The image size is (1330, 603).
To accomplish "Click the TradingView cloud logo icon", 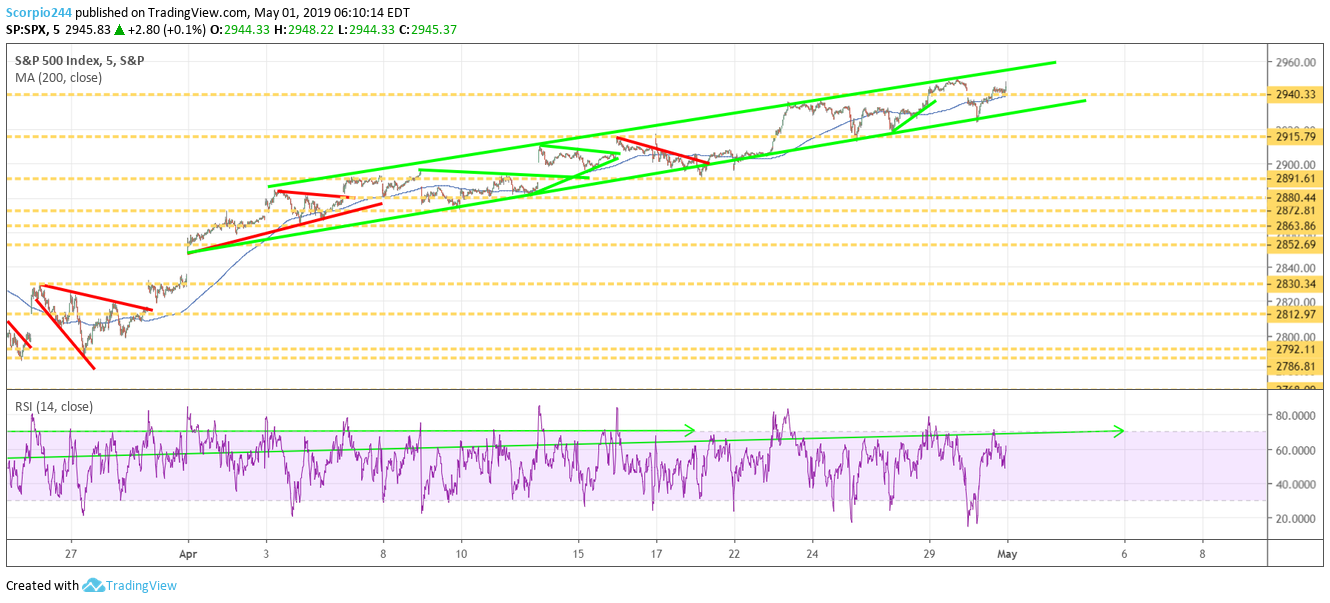I will click(94, 585).
